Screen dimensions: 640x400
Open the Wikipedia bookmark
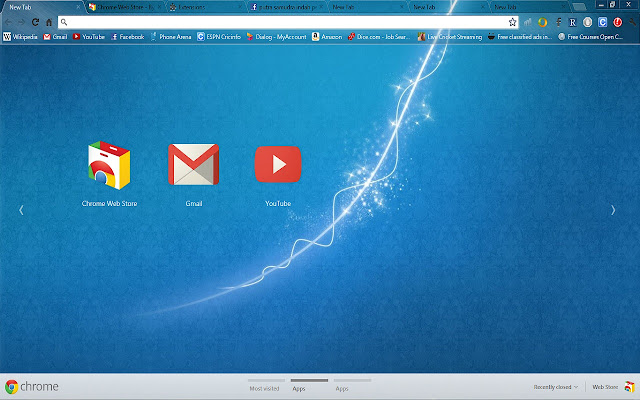click(x=20, y=37)
